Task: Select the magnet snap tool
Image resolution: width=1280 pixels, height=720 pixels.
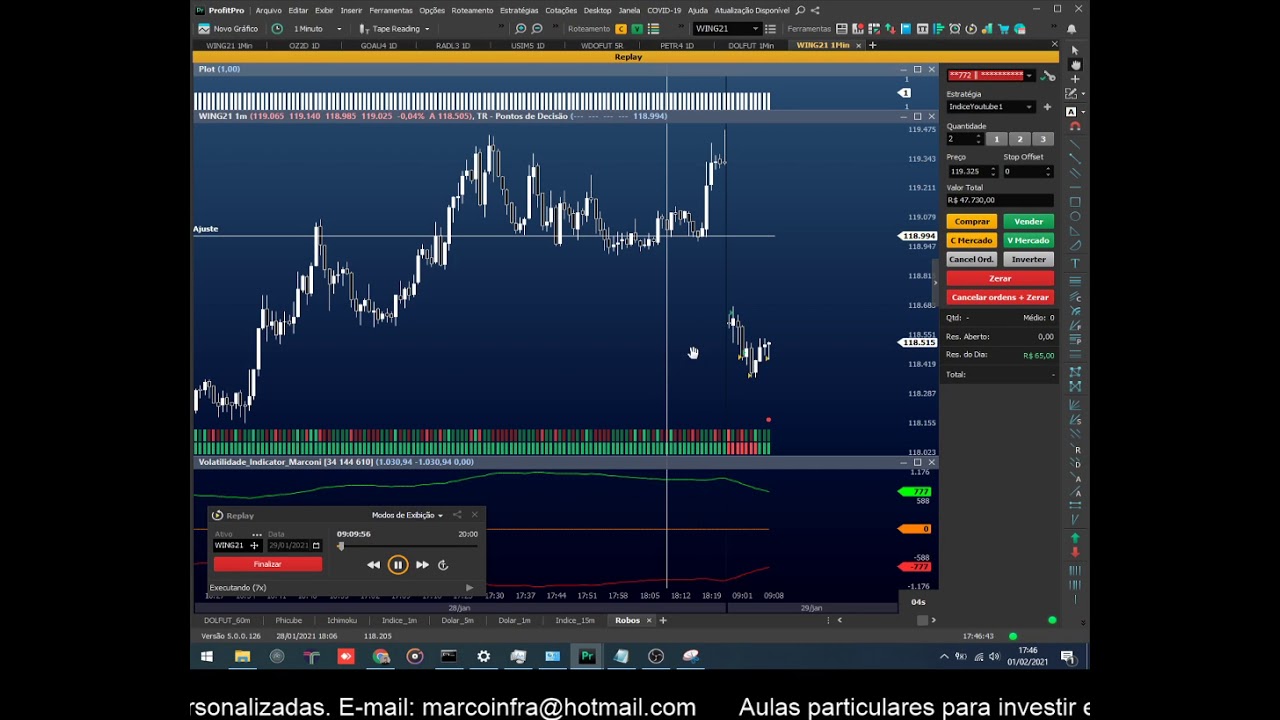Action: pos(1075,126)
